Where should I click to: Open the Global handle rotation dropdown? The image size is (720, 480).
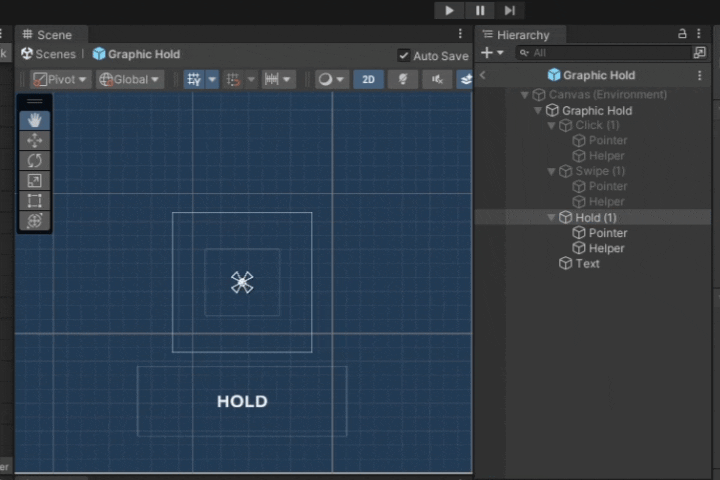pyautogui.click(x=130, y=79)
